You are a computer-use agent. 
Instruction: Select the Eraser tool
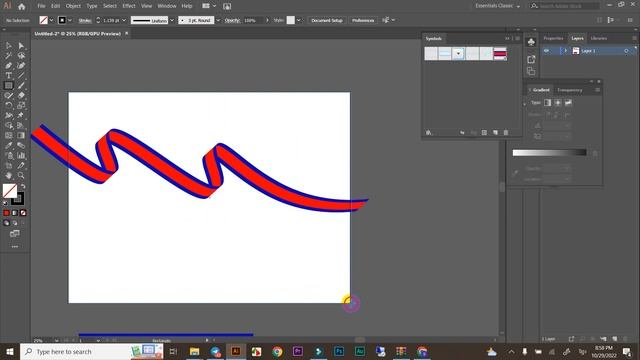click(21, 96)
